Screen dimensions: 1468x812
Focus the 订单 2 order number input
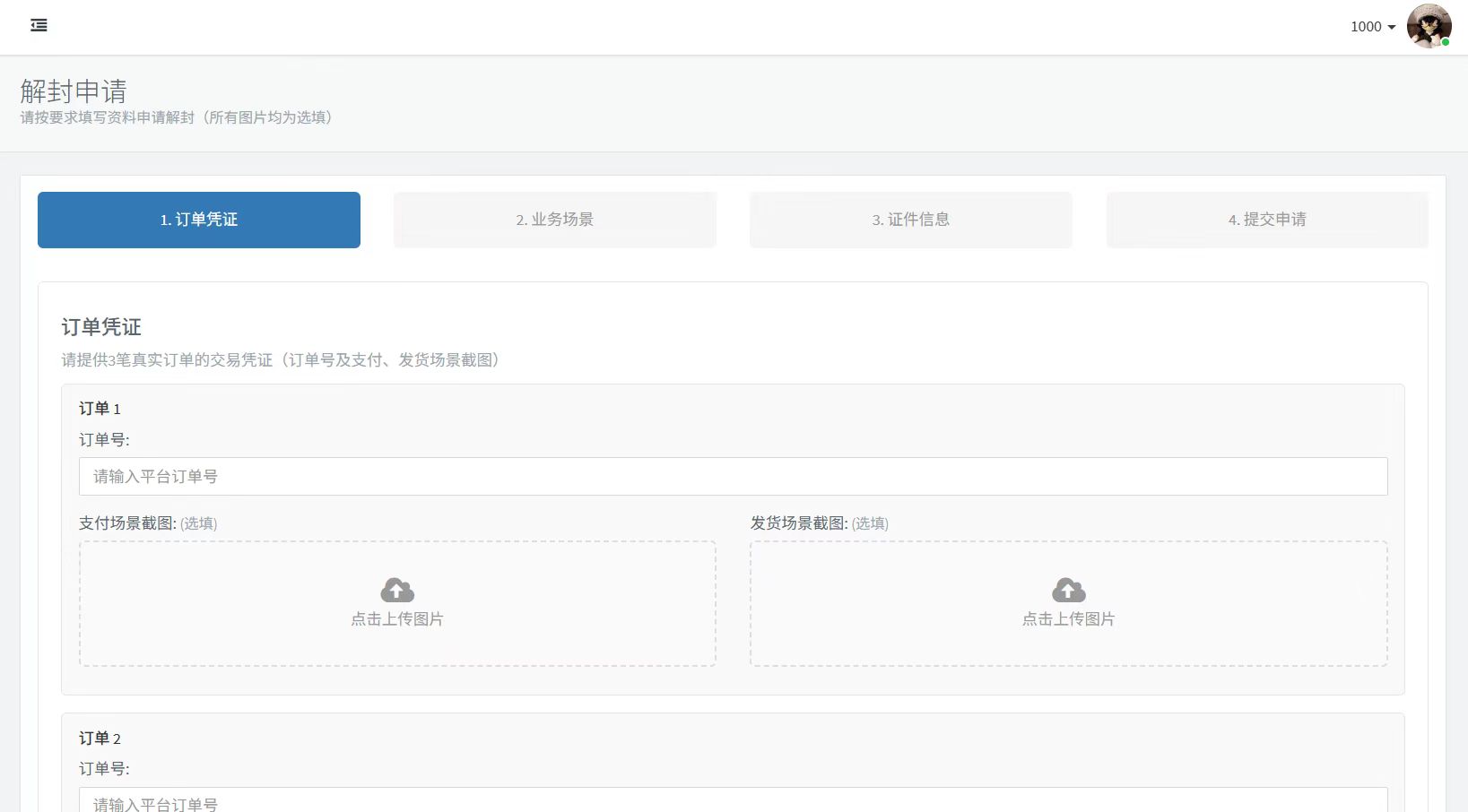tap(733, 802)
